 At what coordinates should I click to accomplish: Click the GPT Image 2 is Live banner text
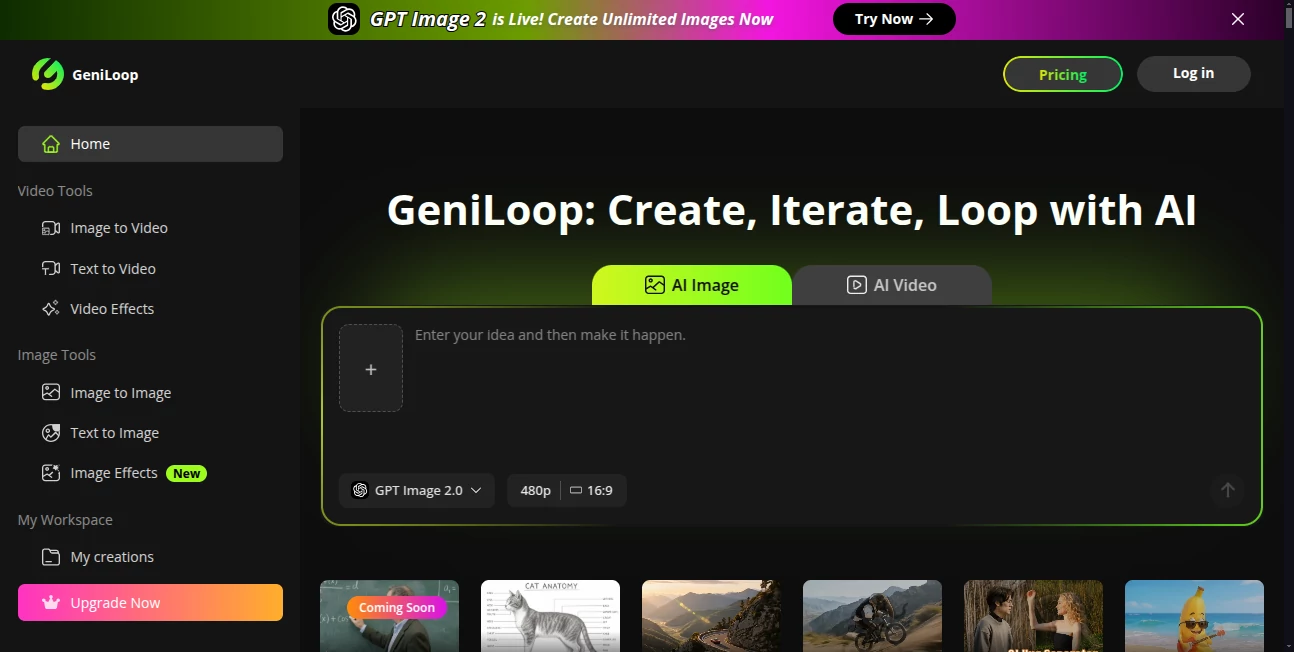(x=572, y=19)
